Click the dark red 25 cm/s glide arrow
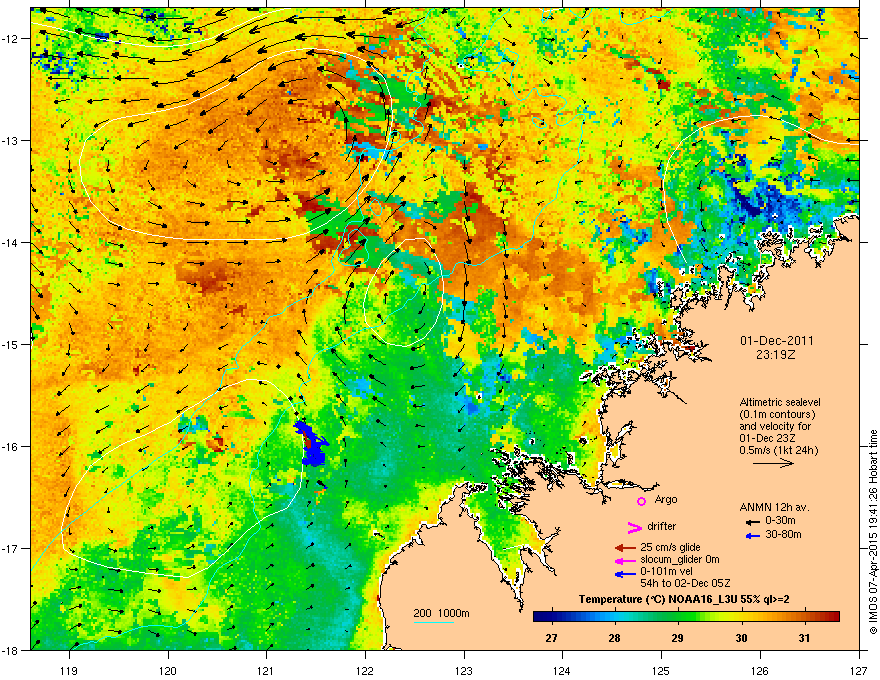 626,548
